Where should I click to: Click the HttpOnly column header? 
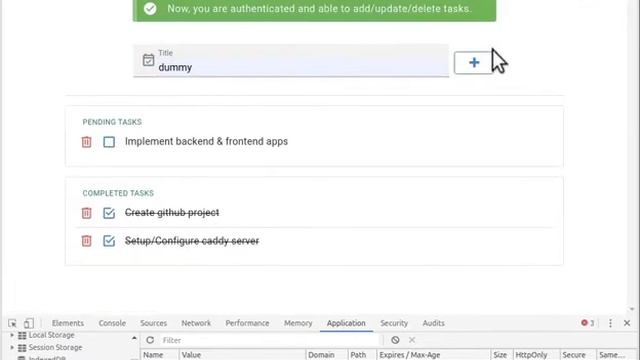536,355
